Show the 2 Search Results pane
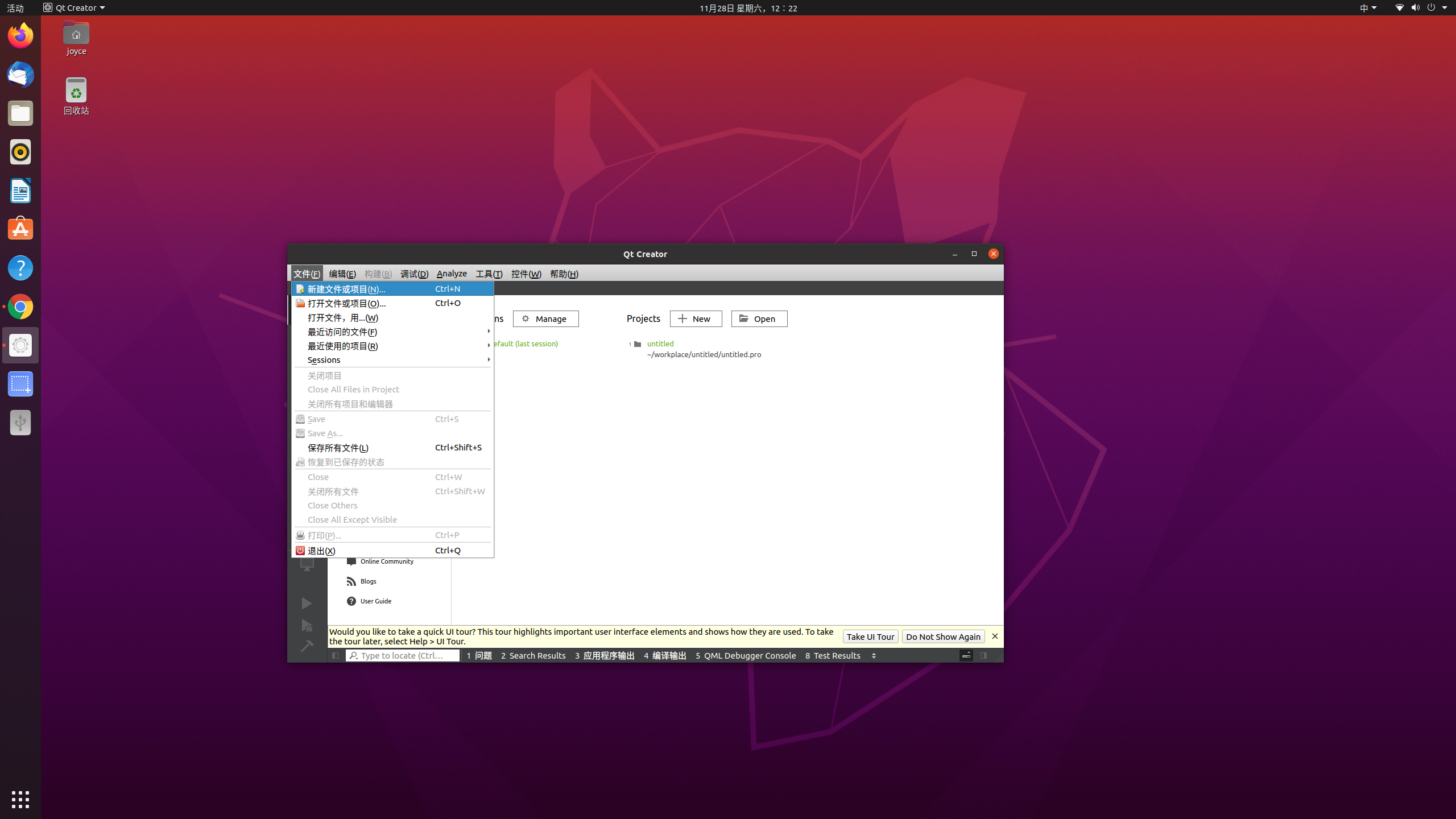Screen dimensions: 1456x819 (x=533, y=656)
